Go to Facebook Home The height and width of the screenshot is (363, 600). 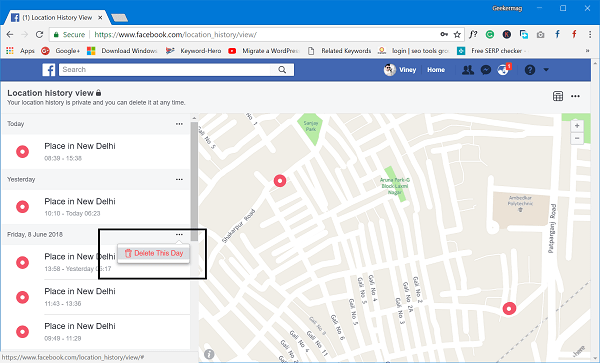436,70
